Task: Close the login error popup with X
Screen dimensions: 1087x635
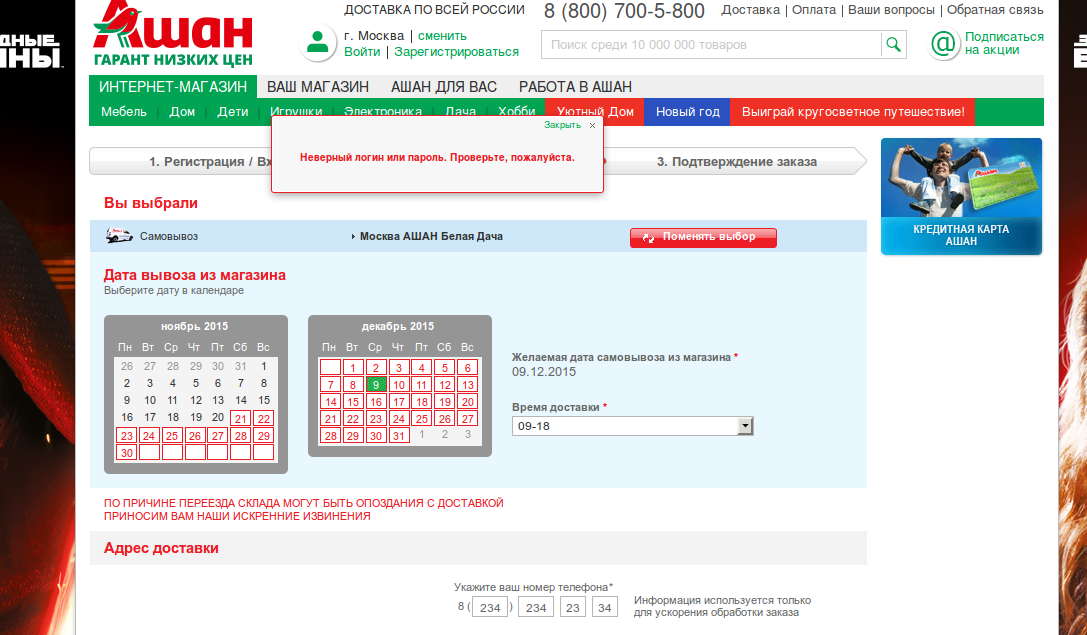Action: (592, 125)
